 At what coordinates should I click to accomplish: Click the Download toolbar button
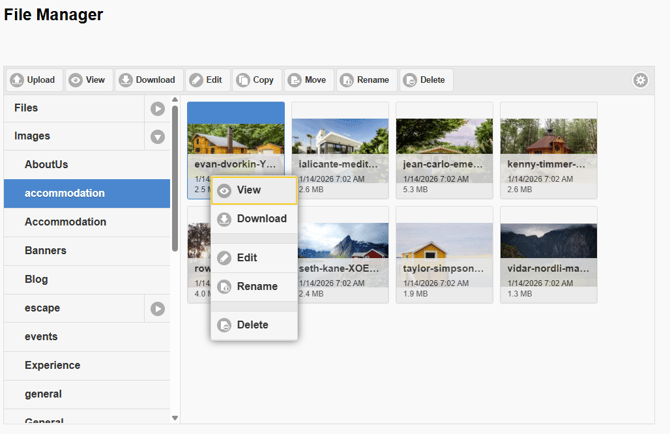(x=149, y=80)
